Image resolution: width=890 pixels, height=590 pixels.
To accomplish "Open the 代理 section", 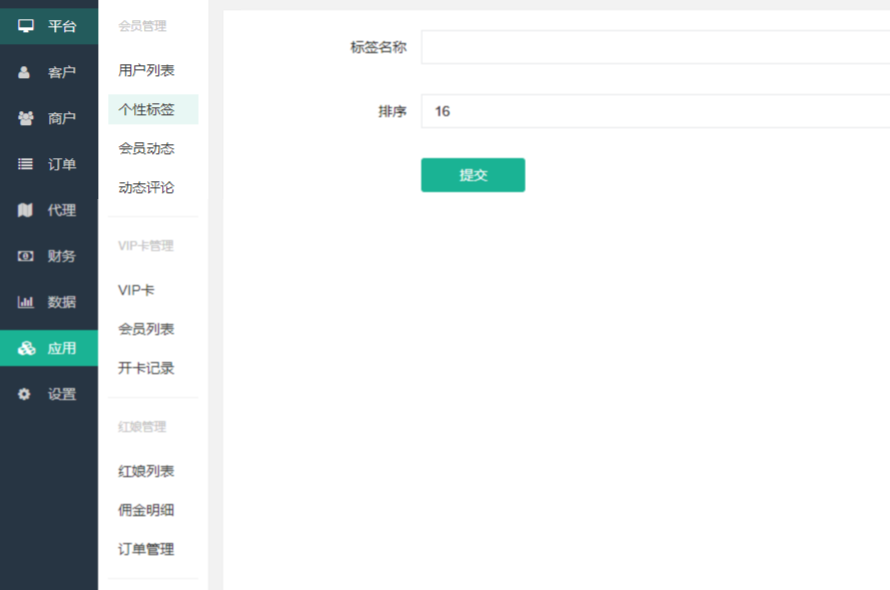I will pos(49,210).
